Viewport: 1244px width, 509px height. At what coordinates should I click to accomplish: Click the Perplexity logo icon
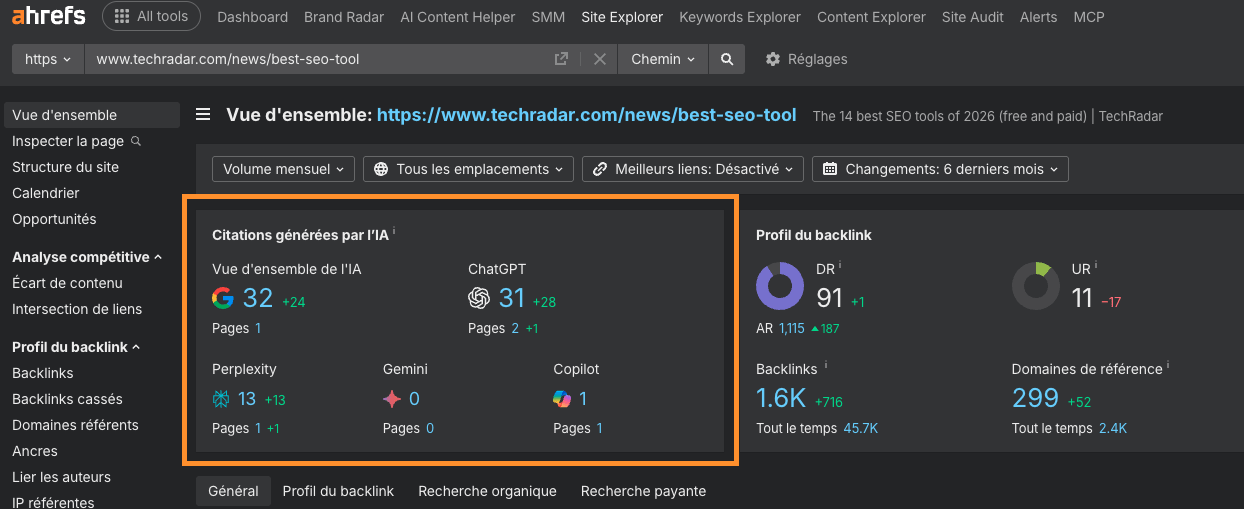pyautogui.click(x=222, y=399)
